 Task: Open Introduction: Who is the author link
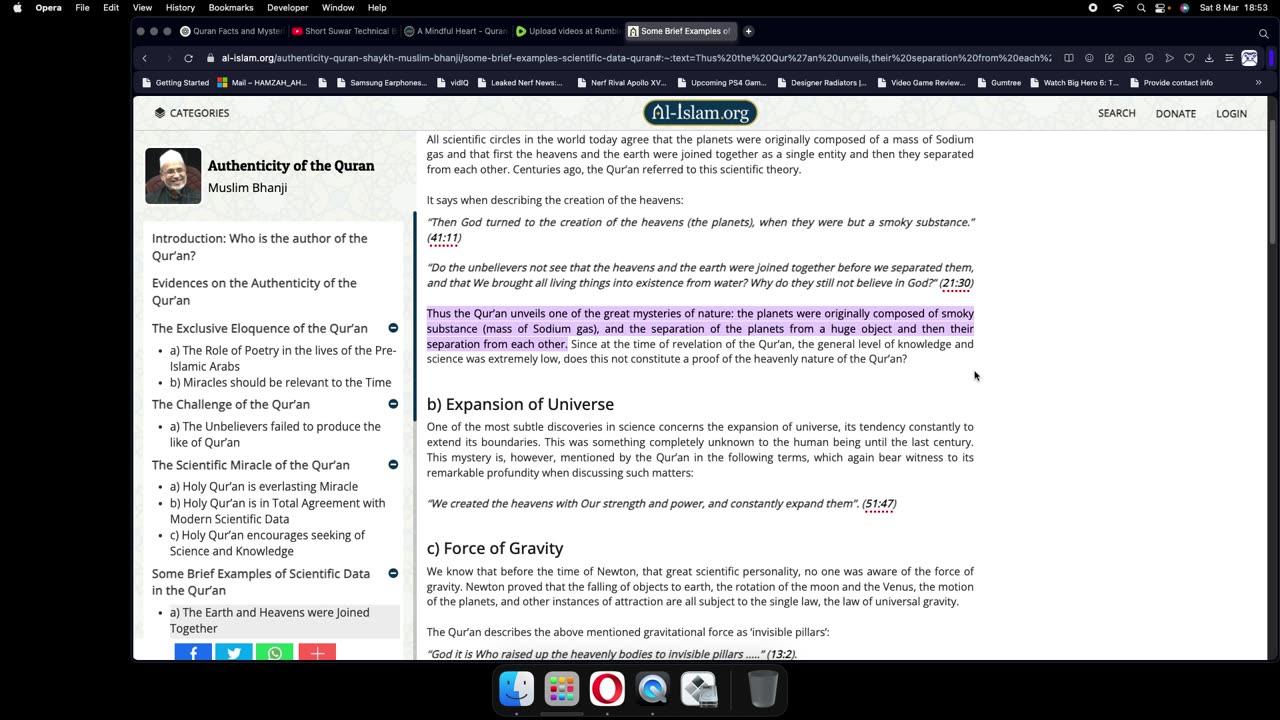coord(259,247)
